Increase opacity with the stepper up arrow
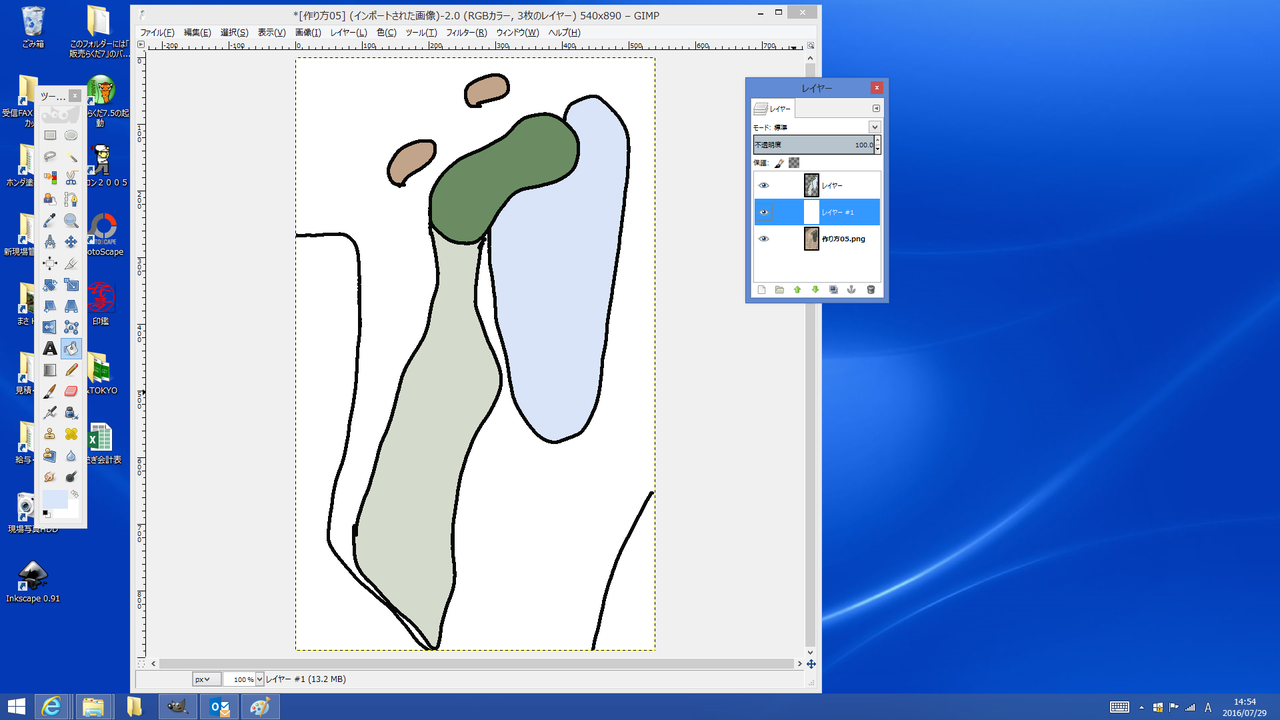Viewport: 1280px width, 720px height. tap(878, 141)
